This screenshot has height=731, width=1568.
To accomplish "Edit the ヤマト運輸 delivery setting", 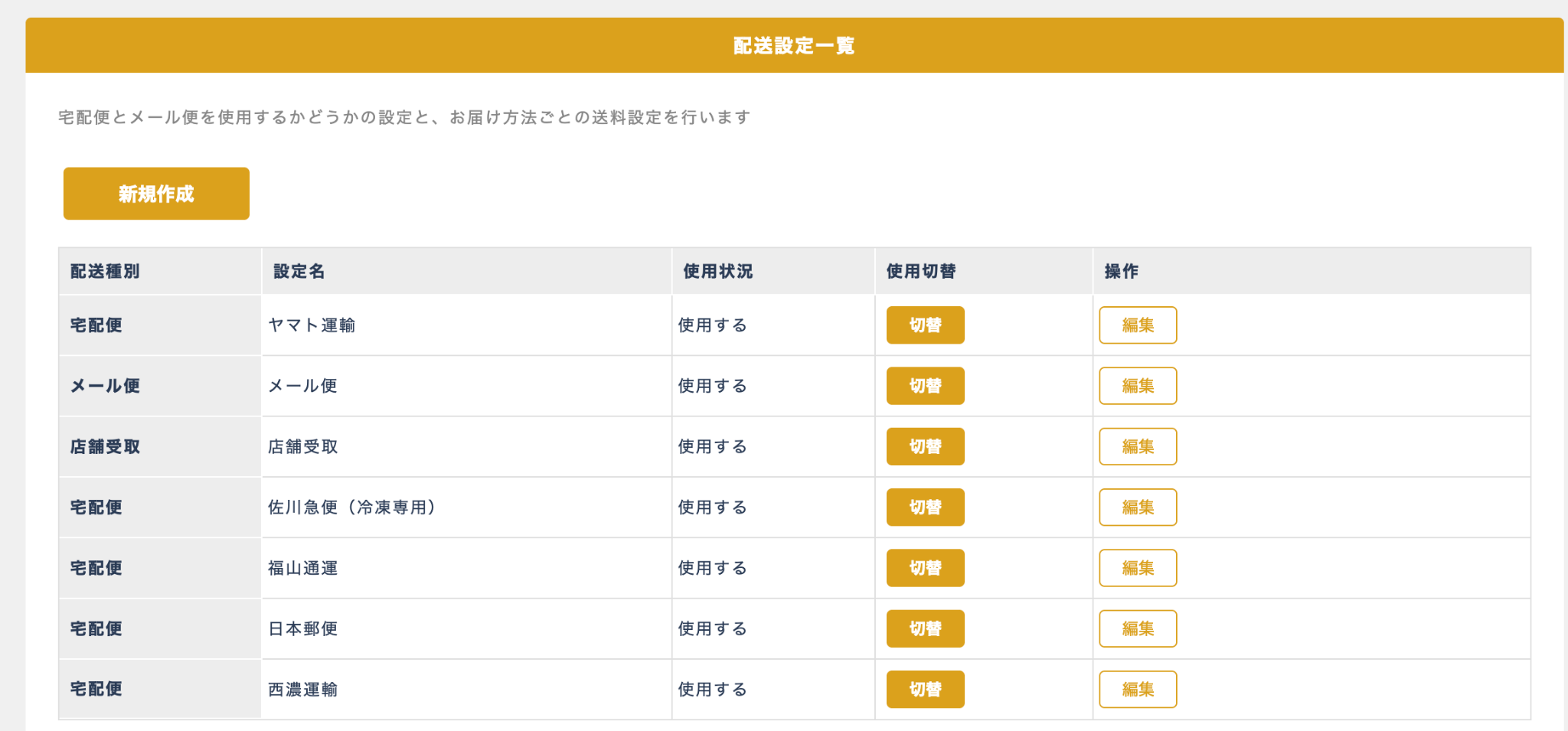I will 1137,325.
